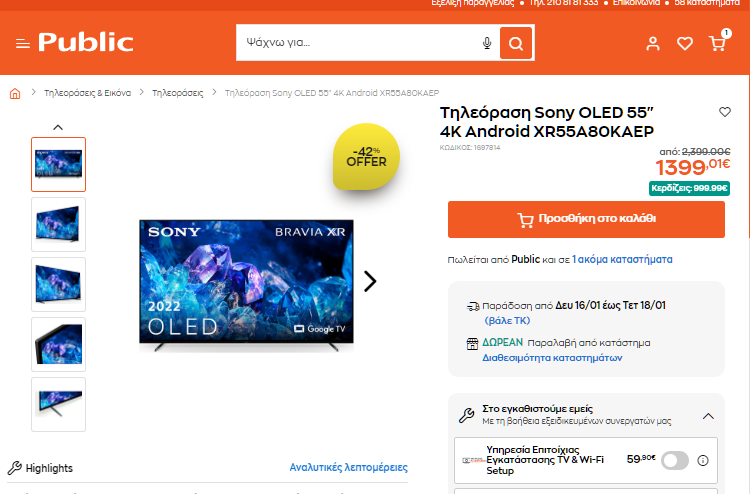This screenshot has width=750, height=494.
Task: Open 'Τηλεοράσεις & Εικόνα' breadcrumb
Action: point(88,93)
